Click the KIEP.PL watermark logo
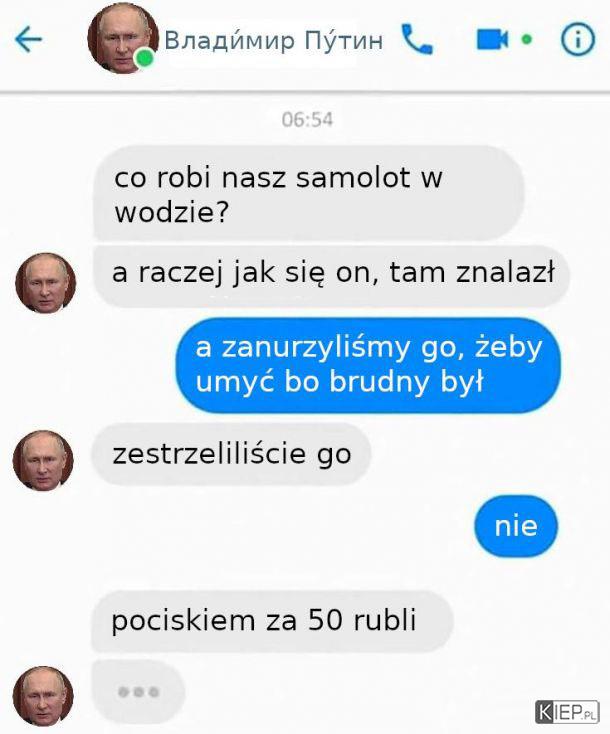The height and width of the screenshot is (734, 610). (x=567, y=712)
